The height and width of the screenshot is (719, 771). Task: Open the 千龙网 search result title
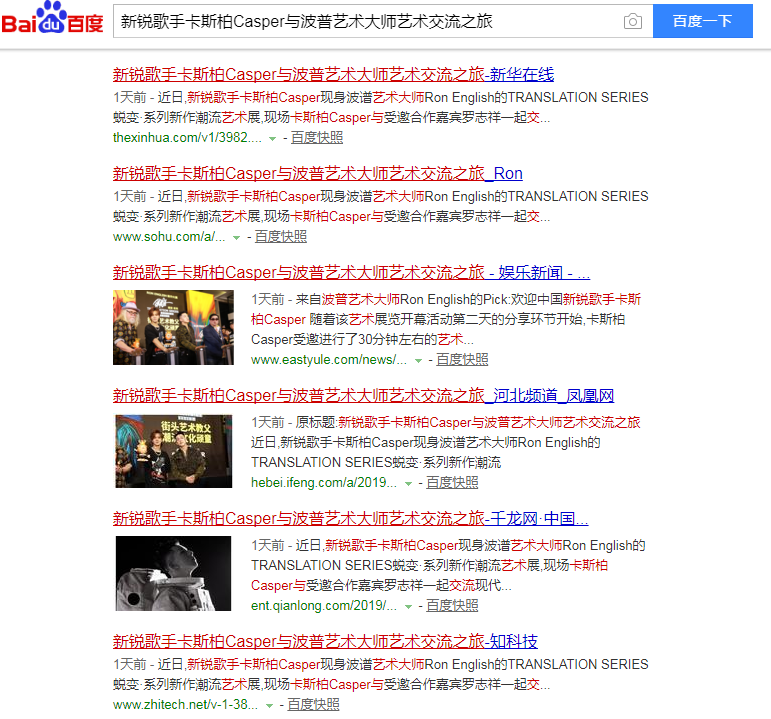pyautogui.click(x=350, y=519)
